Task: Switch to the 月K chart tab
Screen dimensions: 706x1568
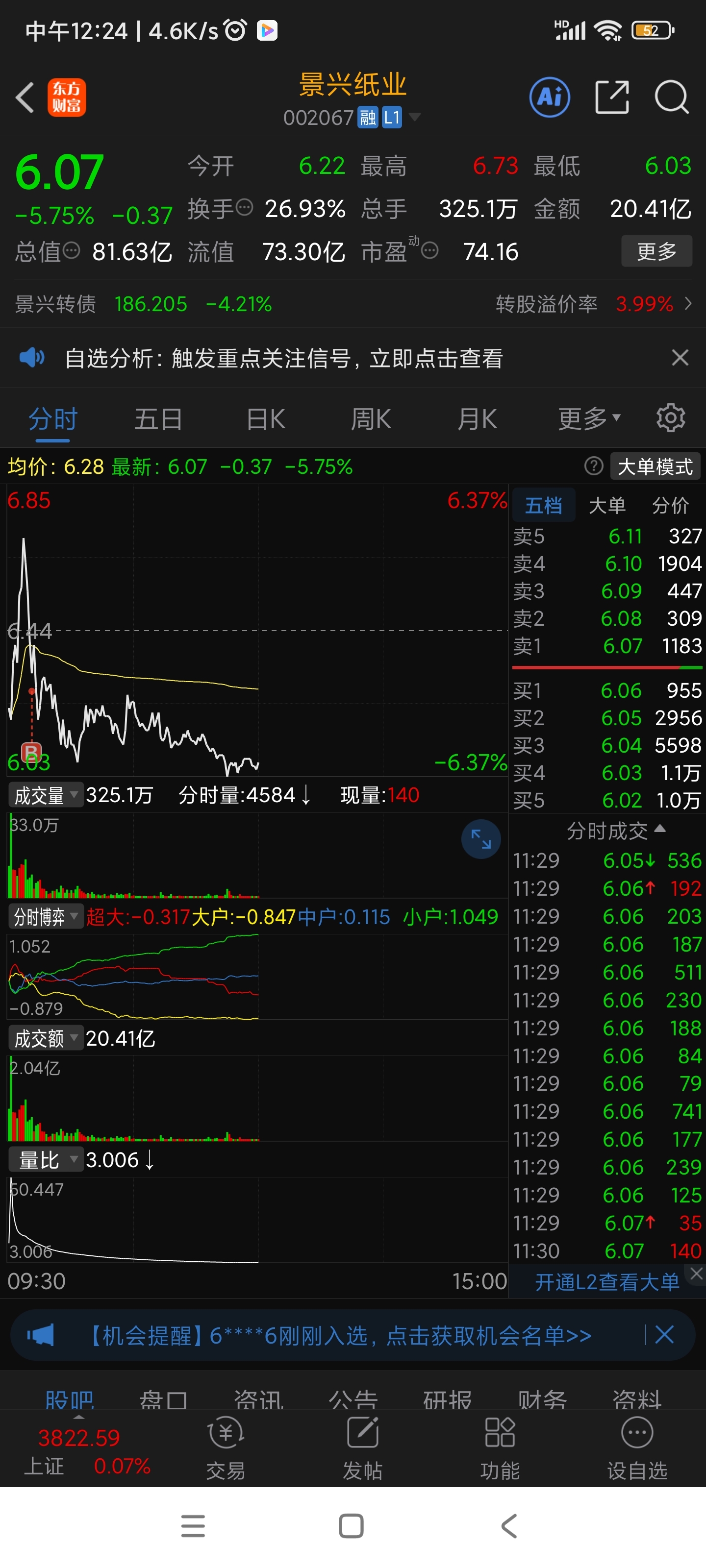Action: [x=477, y=419]
